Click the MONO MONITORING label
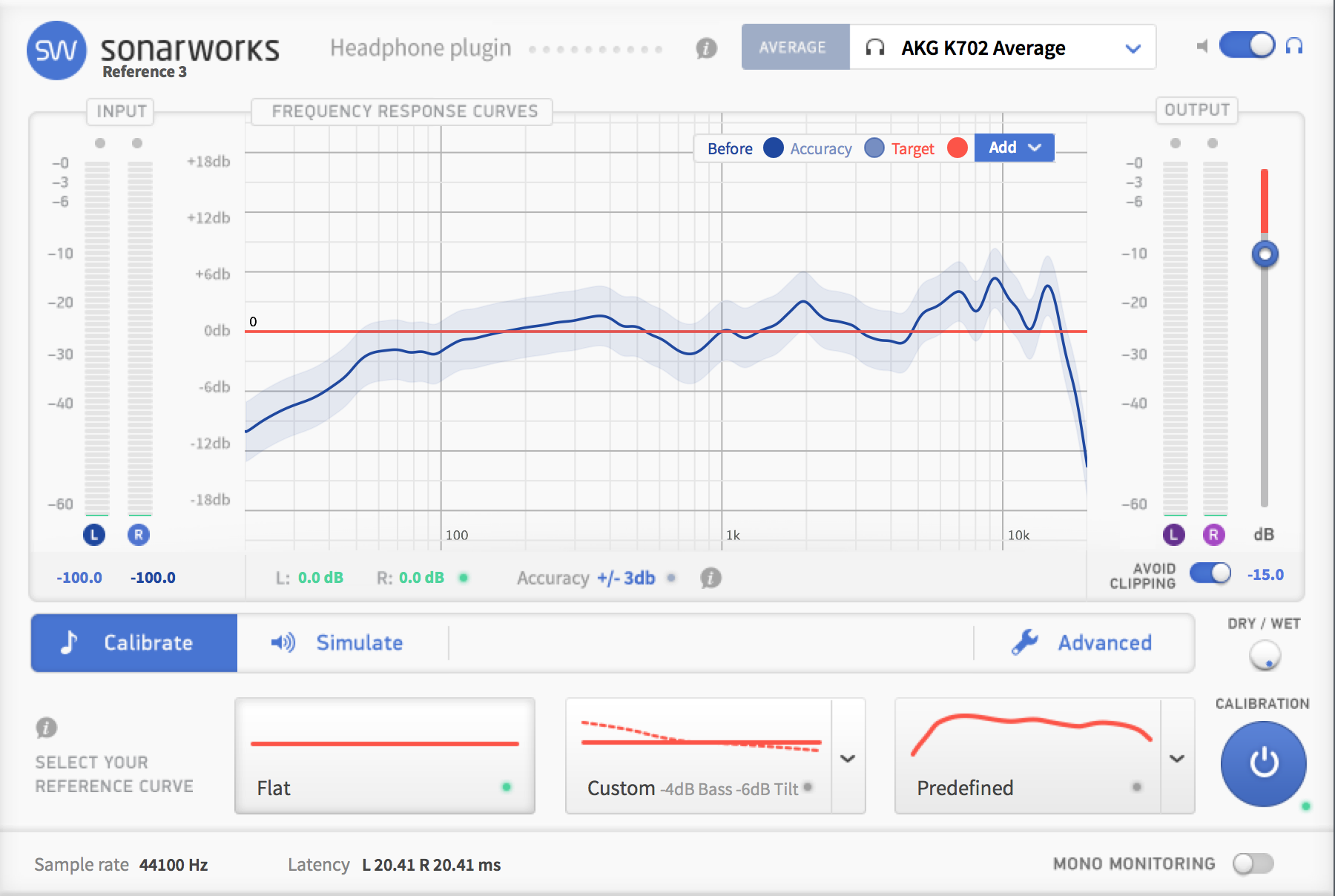The image size is (1335, 896). 1134,864
